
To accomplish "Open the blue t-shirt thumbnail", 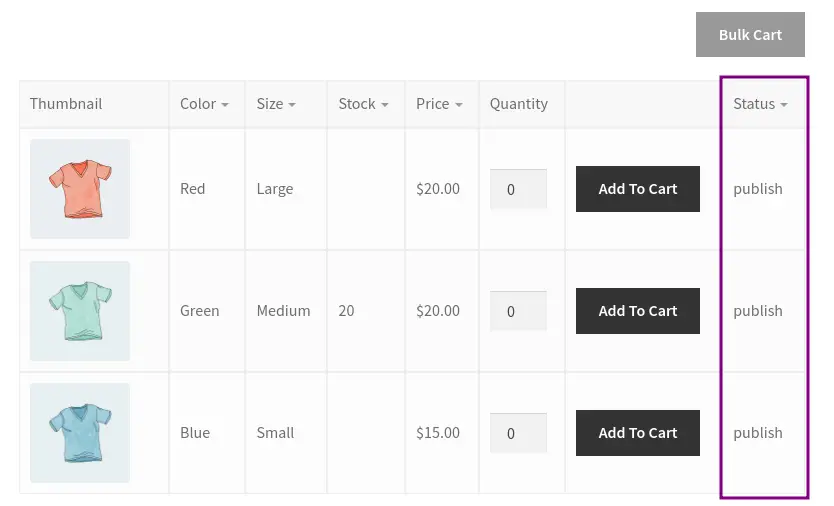I will (x=80, y=433).
